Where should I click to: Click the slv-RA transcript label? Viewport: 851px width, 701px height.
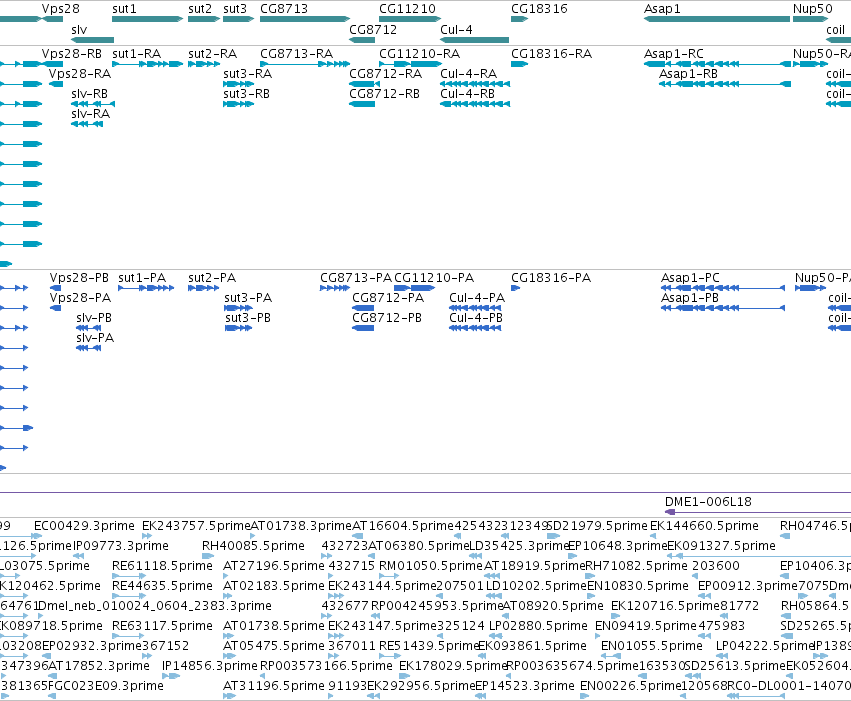tap(90, 114)
